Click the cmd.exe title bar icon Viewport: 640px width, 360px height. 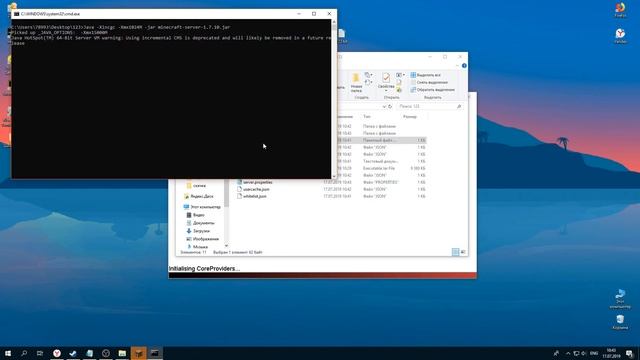click(x=16, y=14)
